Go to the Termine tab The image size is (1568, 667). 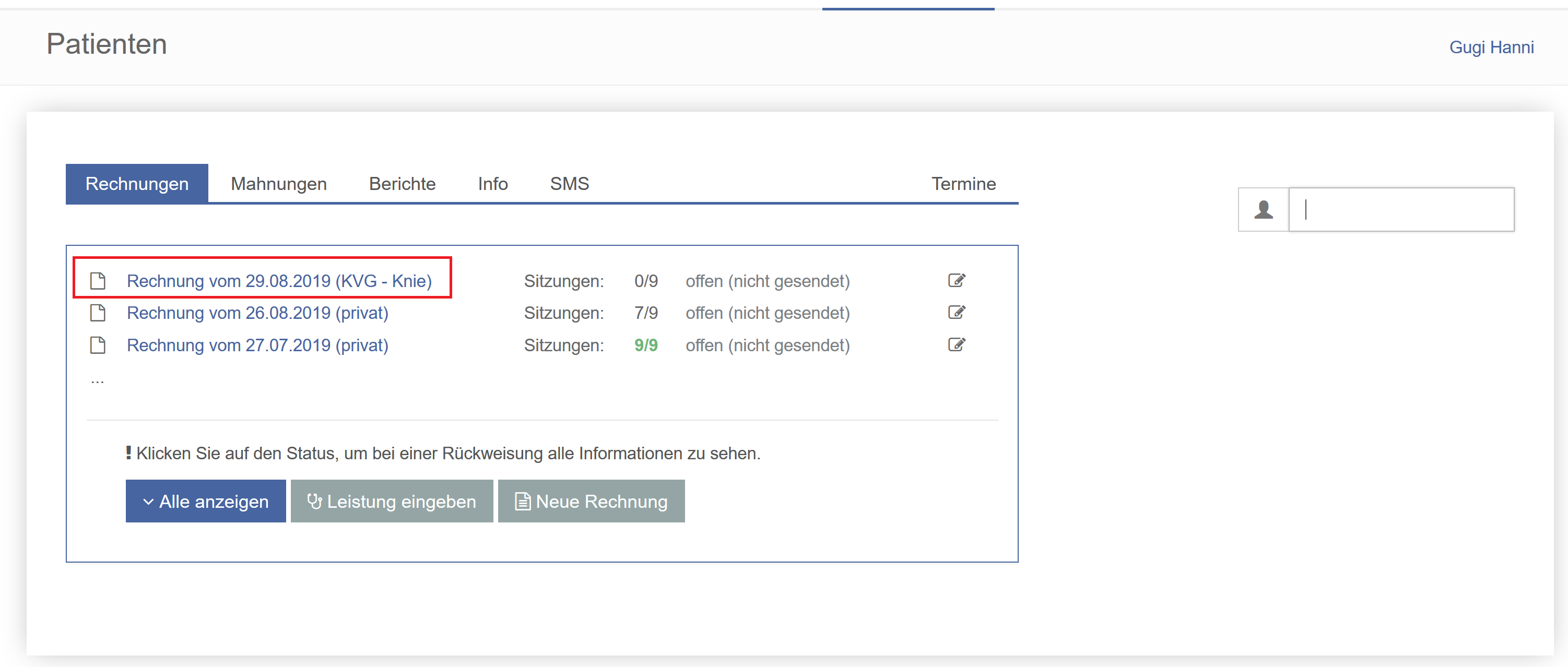[963, 183]
